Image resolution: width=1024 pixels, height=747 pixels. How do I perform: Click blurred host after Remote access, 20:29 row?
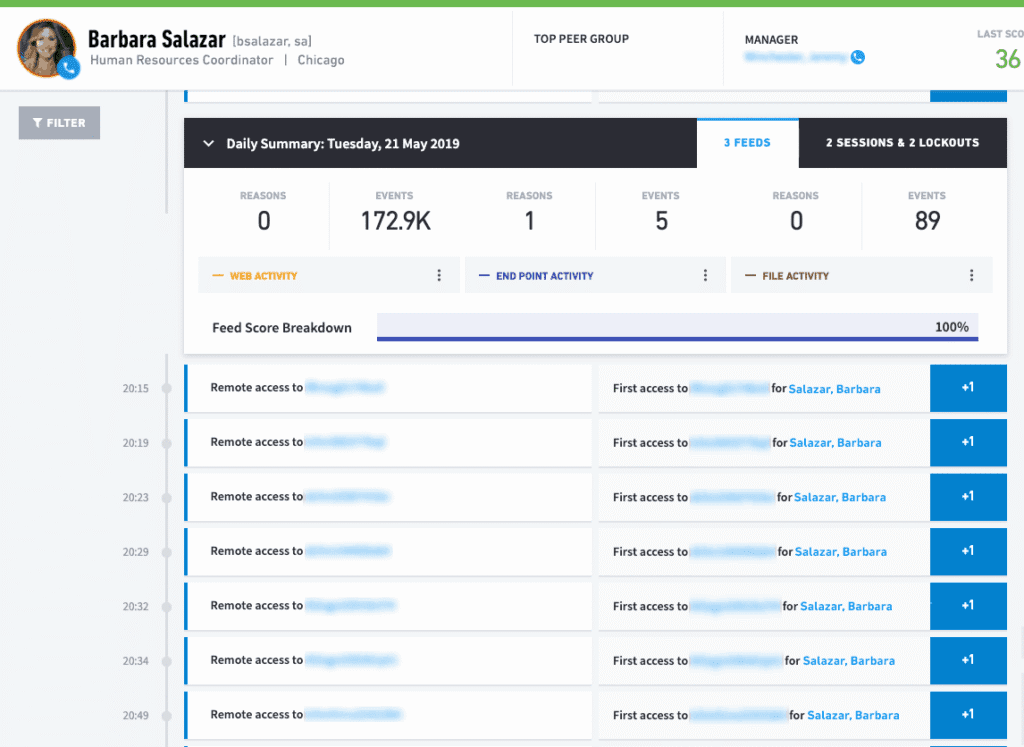coord(349,551)
